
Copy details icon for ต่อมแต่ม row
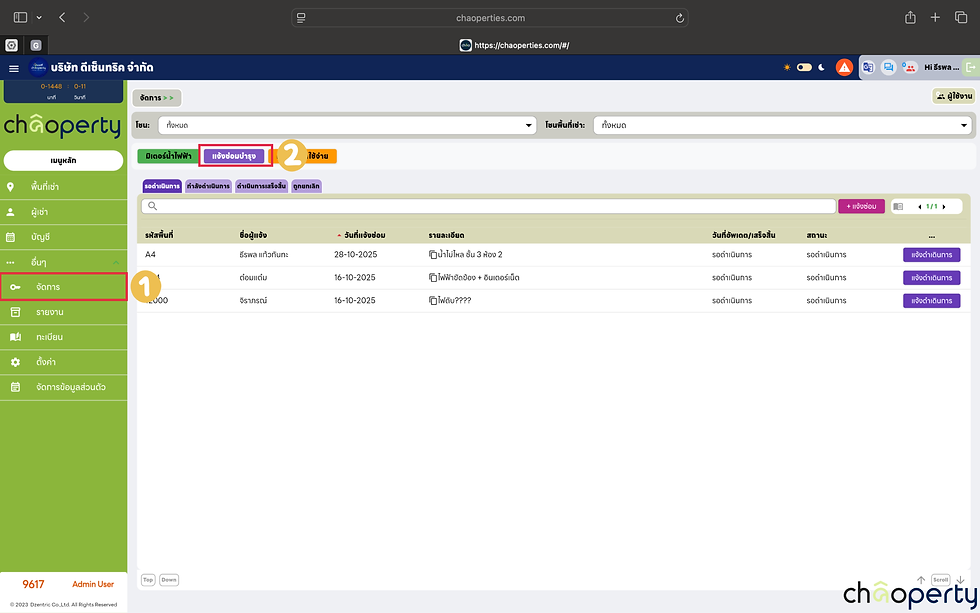432,278
